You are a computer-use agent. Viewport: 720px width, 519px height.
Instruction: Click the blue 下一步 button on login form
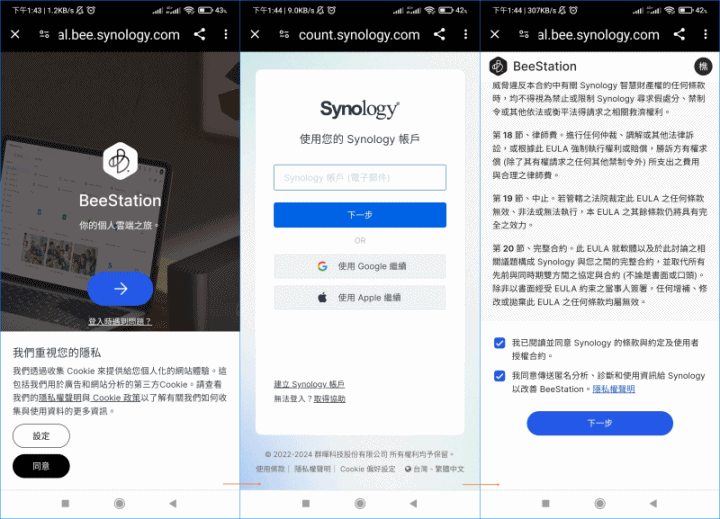[x=360, y=215]
